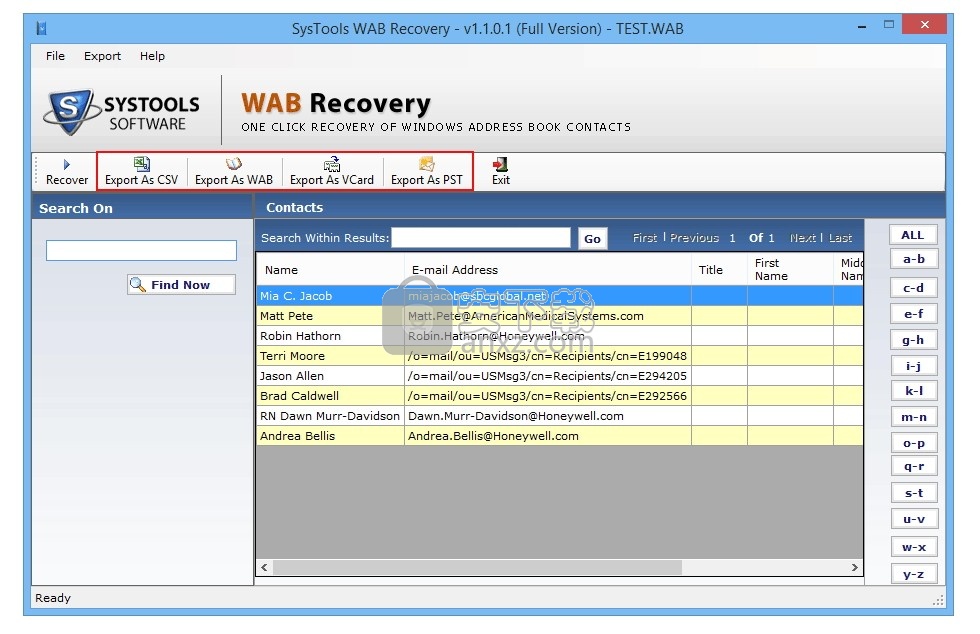Filter contacts by a-b
Screen dimensions: 980x634
[x=914, y=259]
